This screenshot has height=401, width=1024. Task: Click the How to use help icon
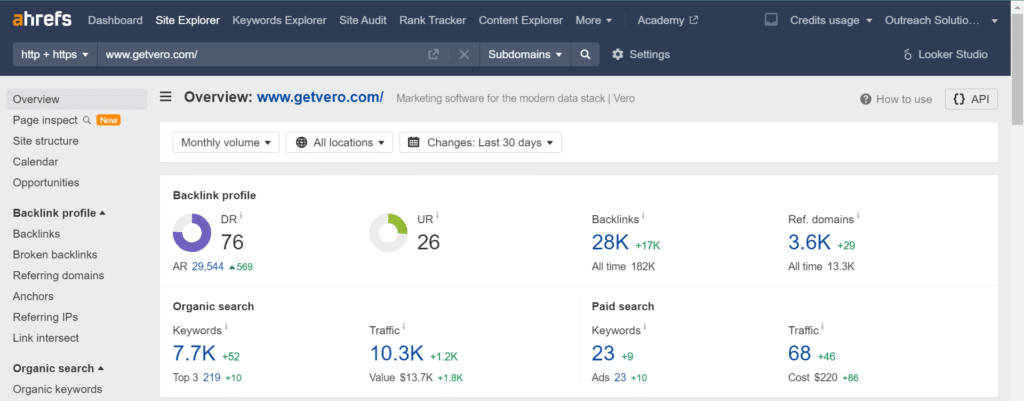pyautogui.click(x=866, y=99)
